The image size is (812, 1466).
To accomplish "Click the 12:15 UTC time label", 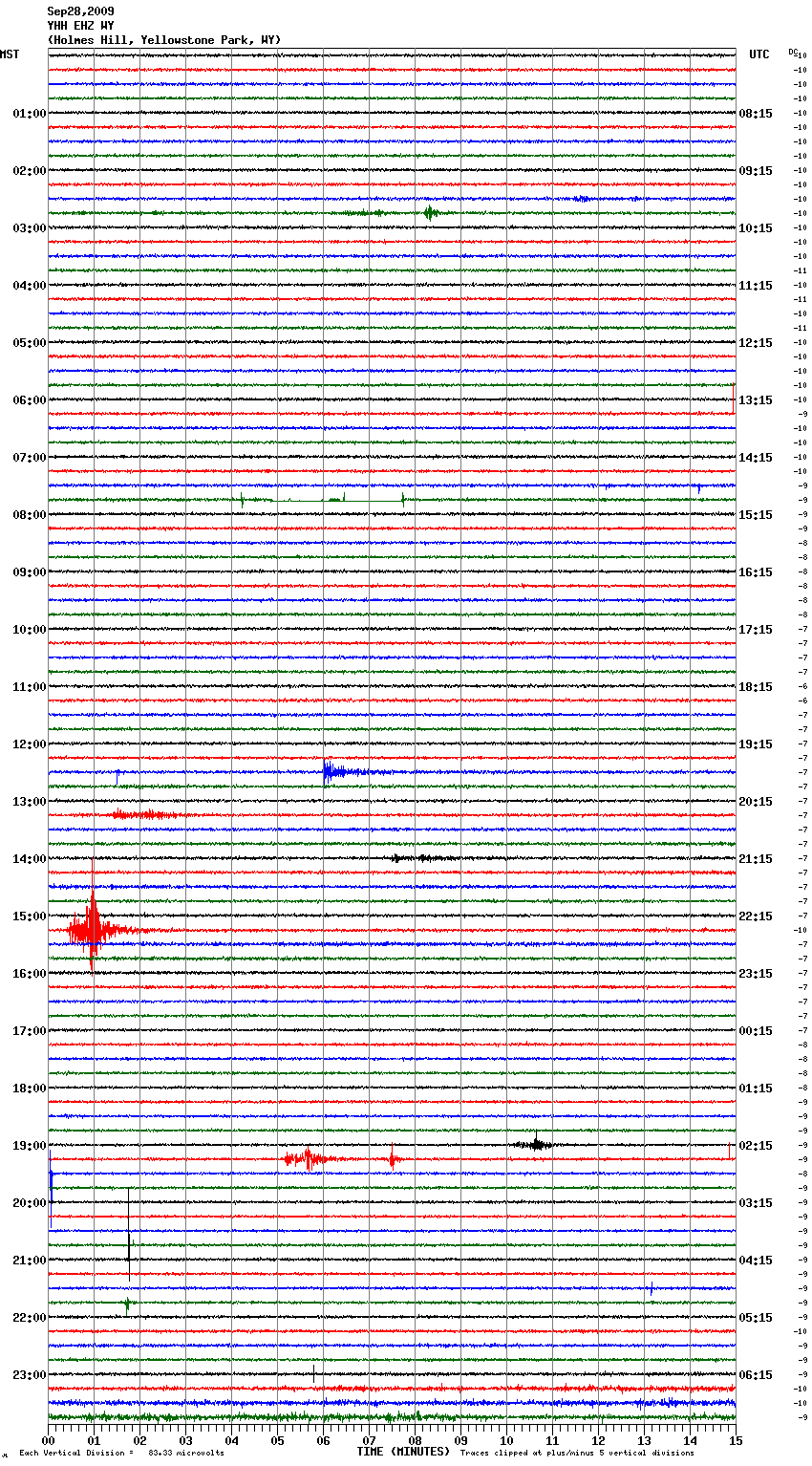I will [x=756, y=343].
